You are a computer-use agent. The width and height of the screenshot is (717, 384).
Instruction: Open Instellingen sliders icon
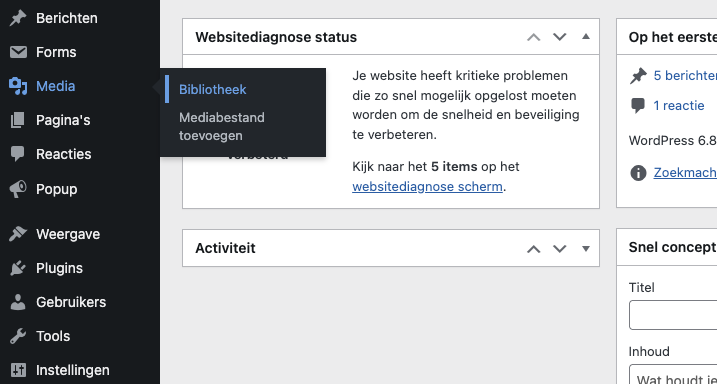click(x=18, y=370)
